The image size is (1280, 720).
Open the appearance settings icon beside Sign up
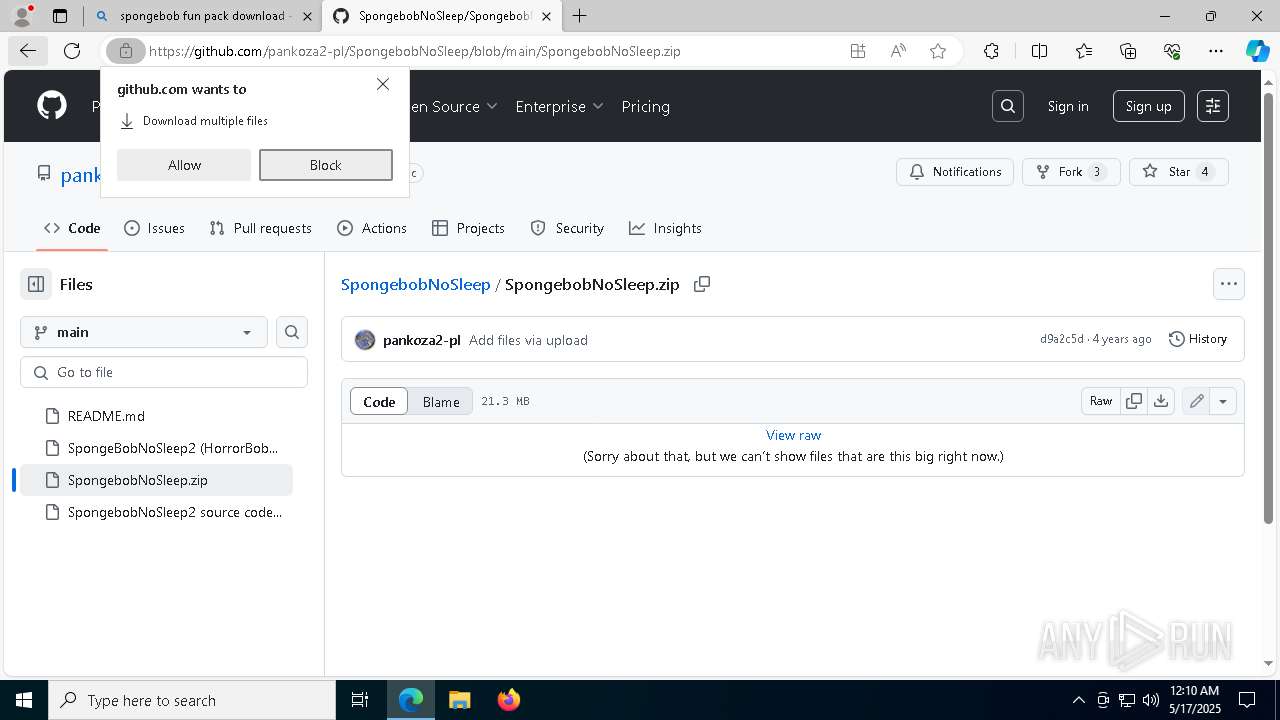pyautogui.click(x=1213, y=106)
